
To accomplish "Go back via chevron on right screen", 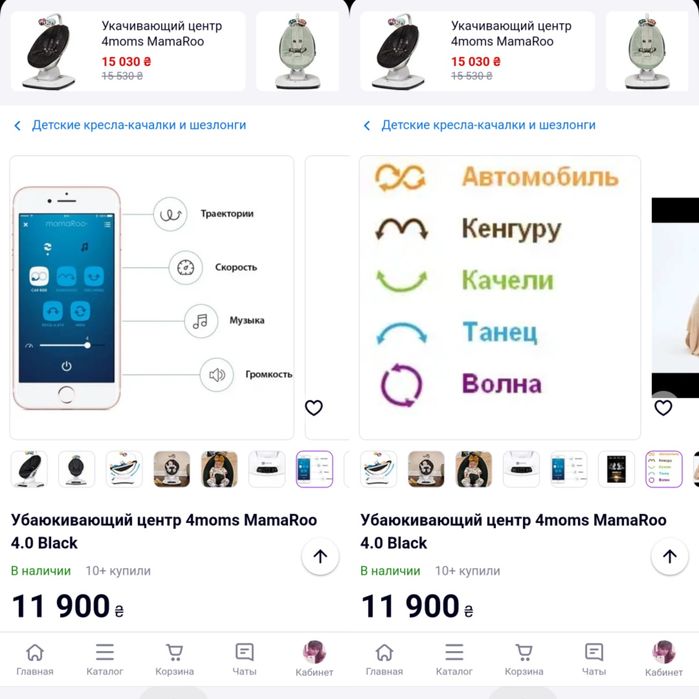I will 367,126.
